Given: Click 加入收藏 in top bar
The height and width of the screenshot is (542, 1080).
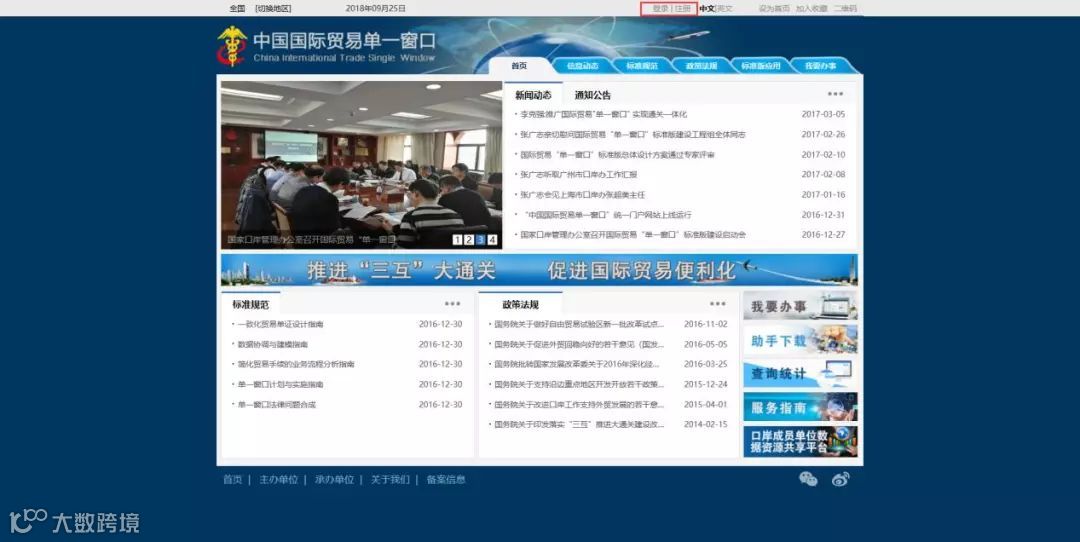Looking at the screenshot, I should tap(811, 8).
